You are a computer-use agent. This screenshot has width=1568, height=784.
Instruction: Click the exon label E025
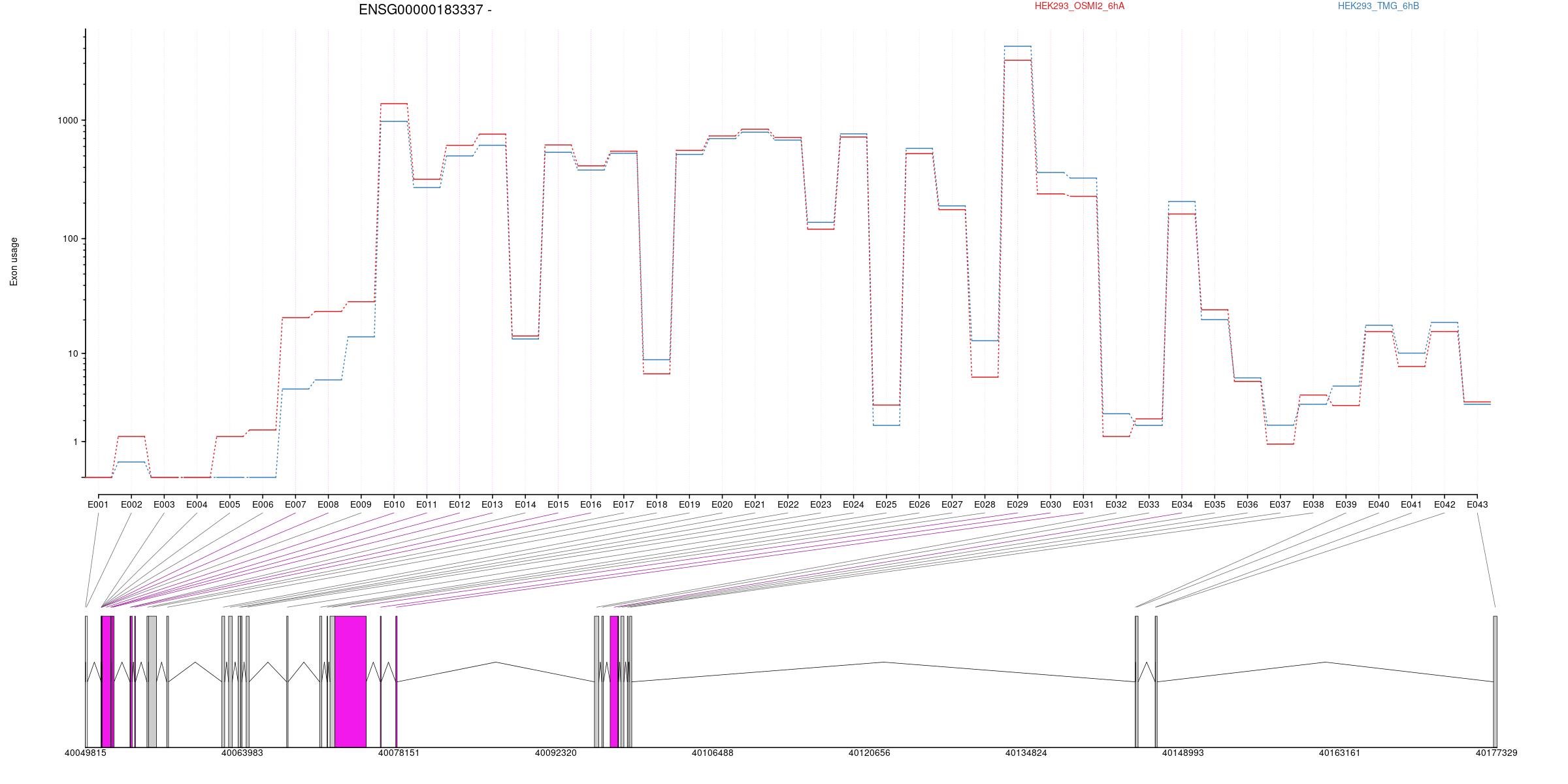[886, 504]
